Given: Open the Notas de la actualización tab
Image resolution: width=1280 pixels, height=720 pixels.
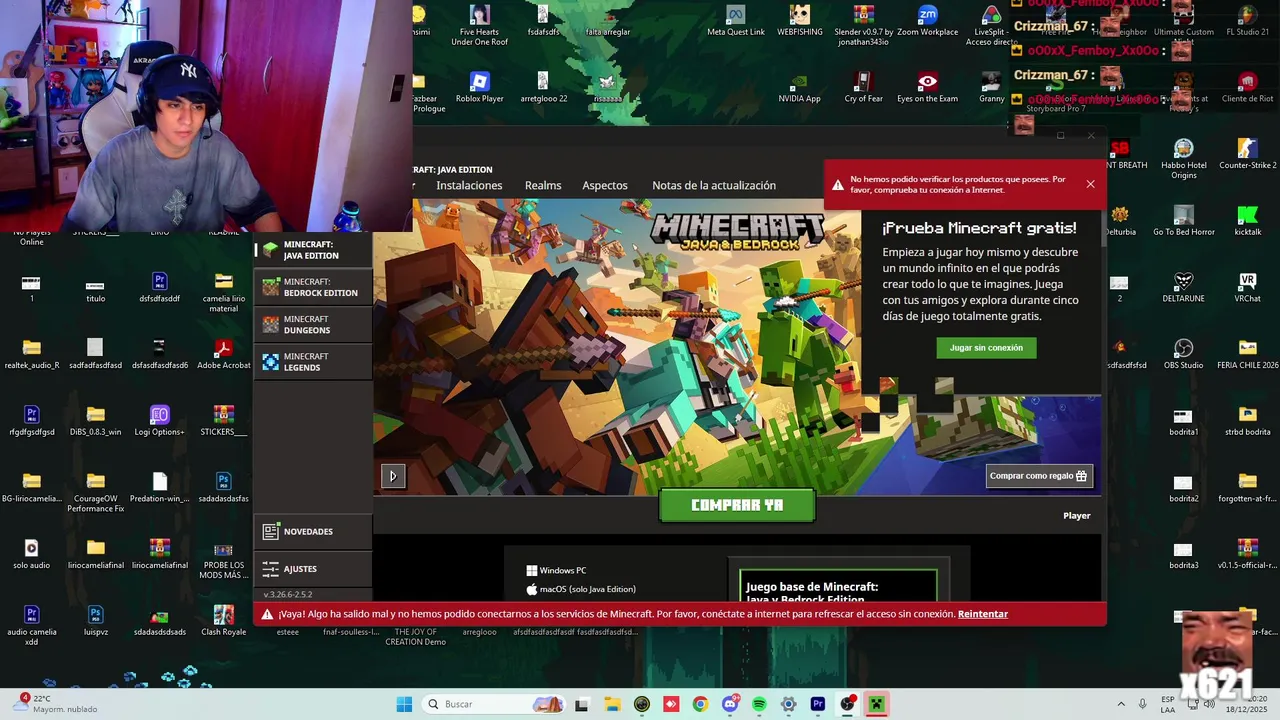Looking at the screenshot, I should point(714,185).
